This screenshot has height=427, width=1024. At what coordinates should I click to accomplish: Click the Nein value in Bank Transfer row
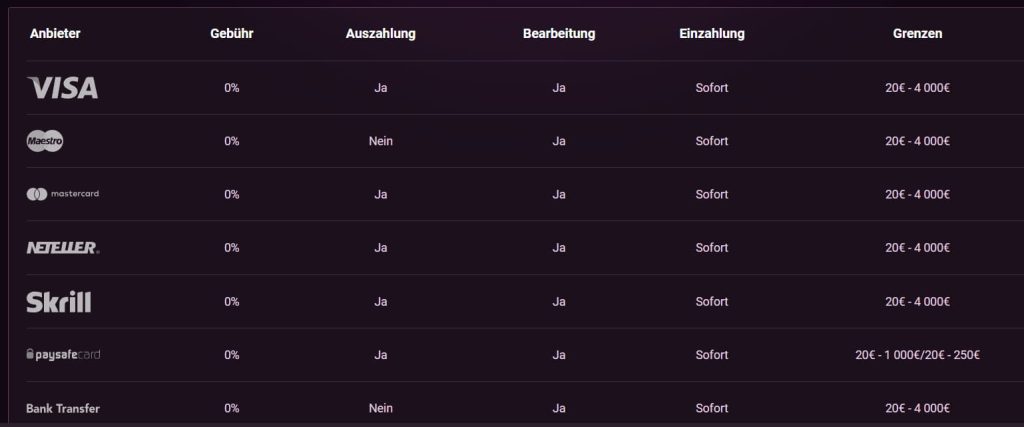(380, 408)
